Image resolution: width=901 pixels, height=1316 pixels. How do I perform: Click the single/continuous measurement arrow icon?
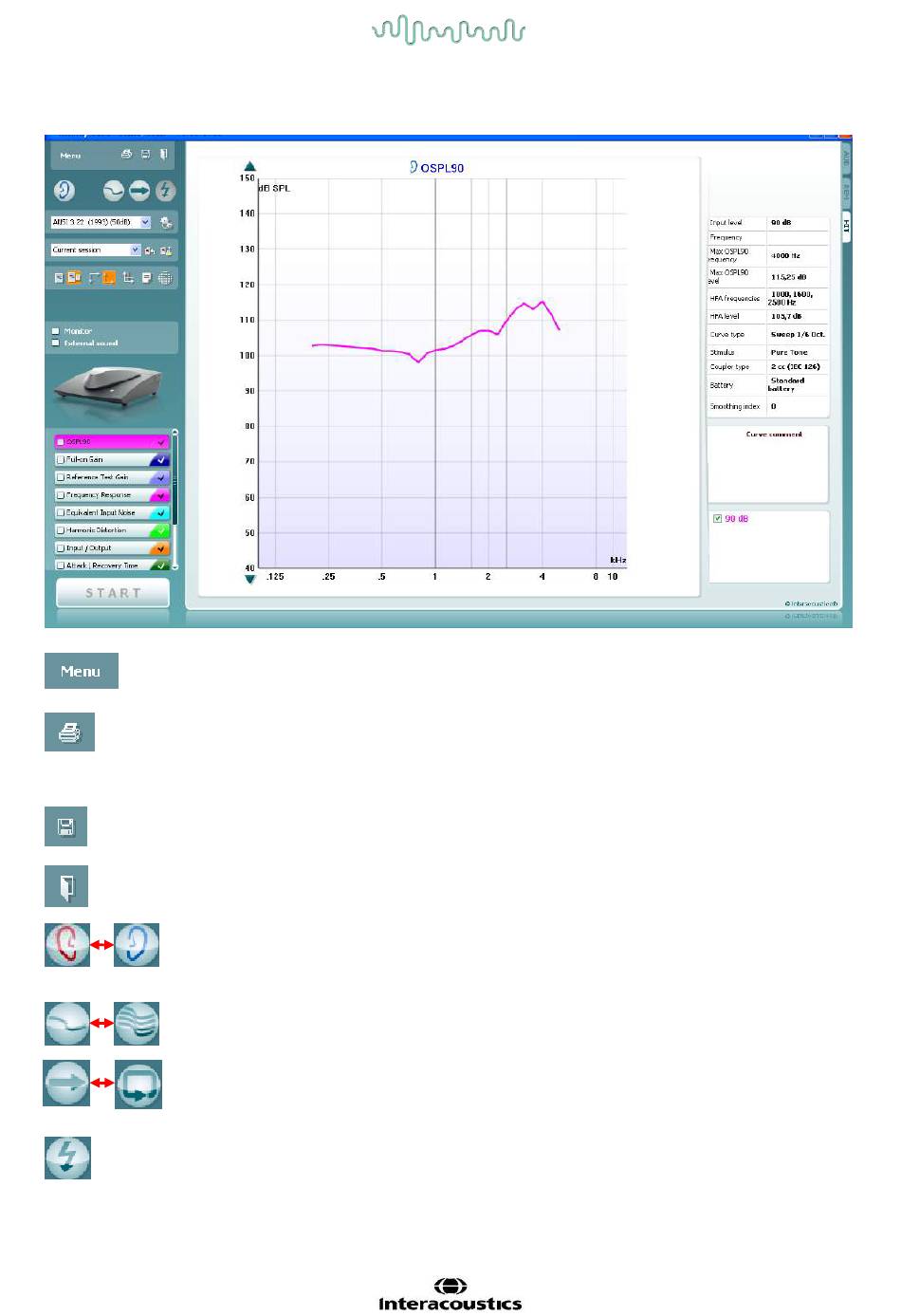pos(139,191)
